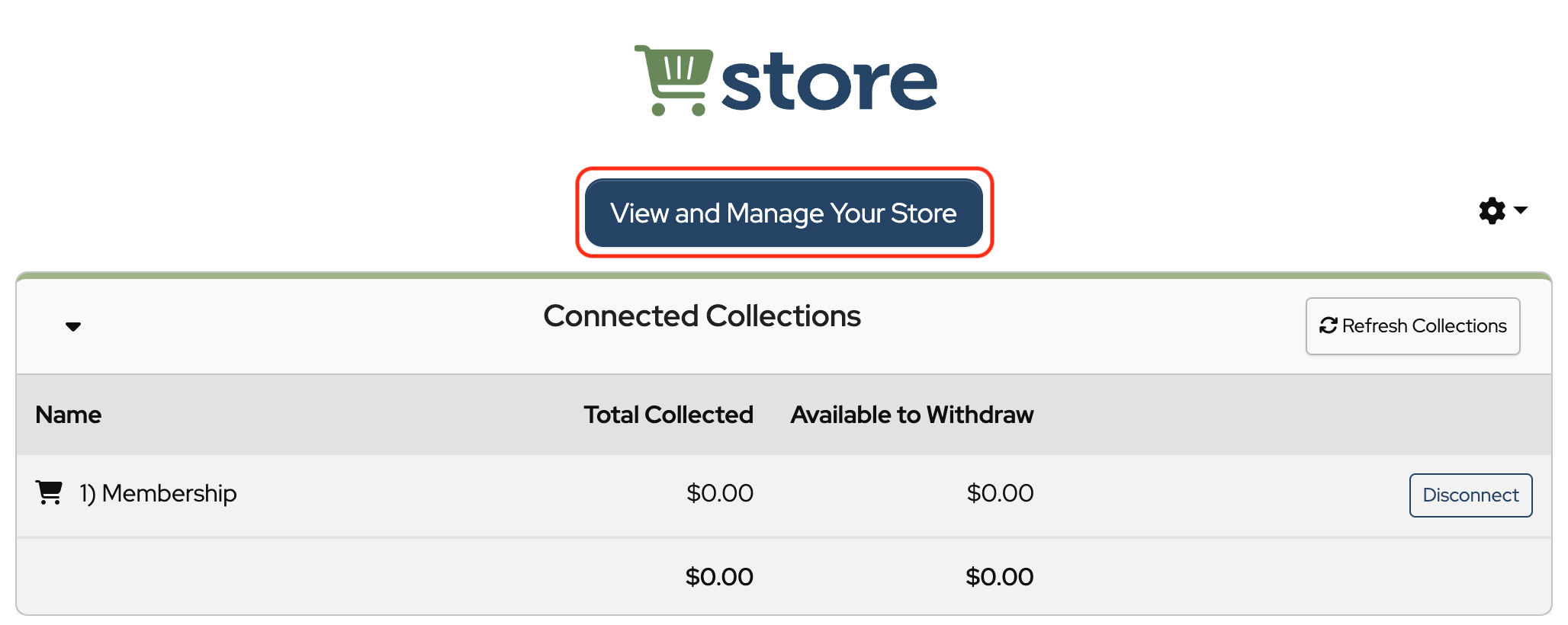
Task: Select the Available to Withdraw column header
Action: coord(911,415)
